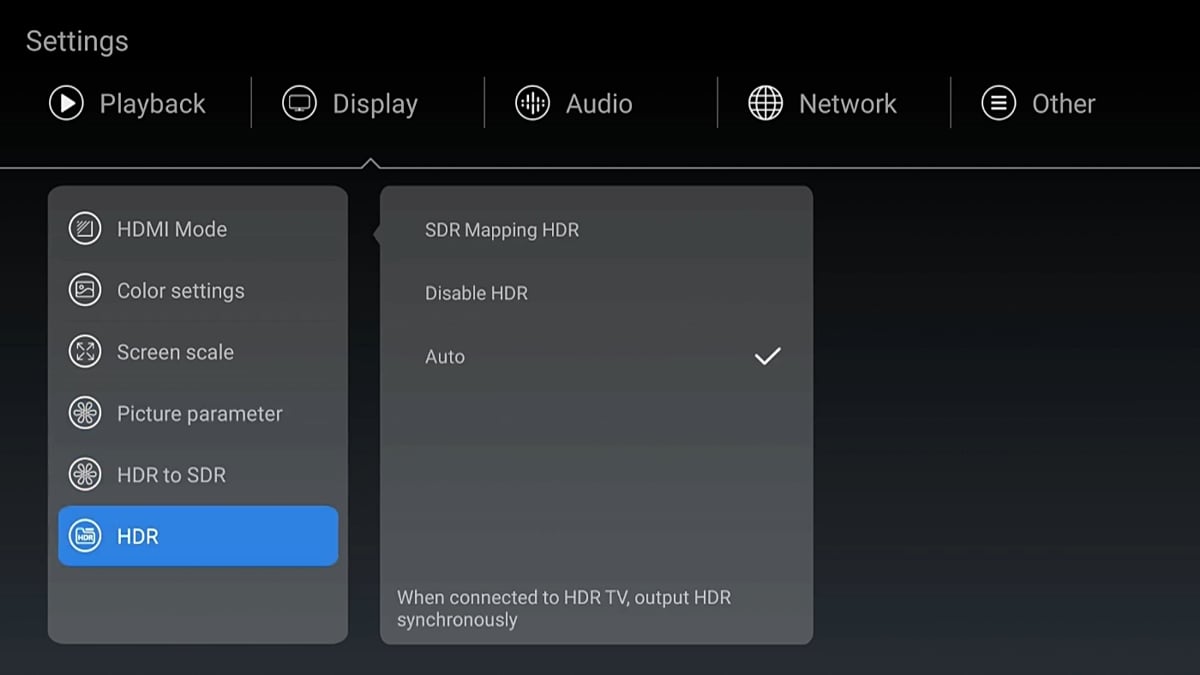Screen dimensions: 1200x675
Task: Click the Auto option checkmark
Action: coord(767,356)
